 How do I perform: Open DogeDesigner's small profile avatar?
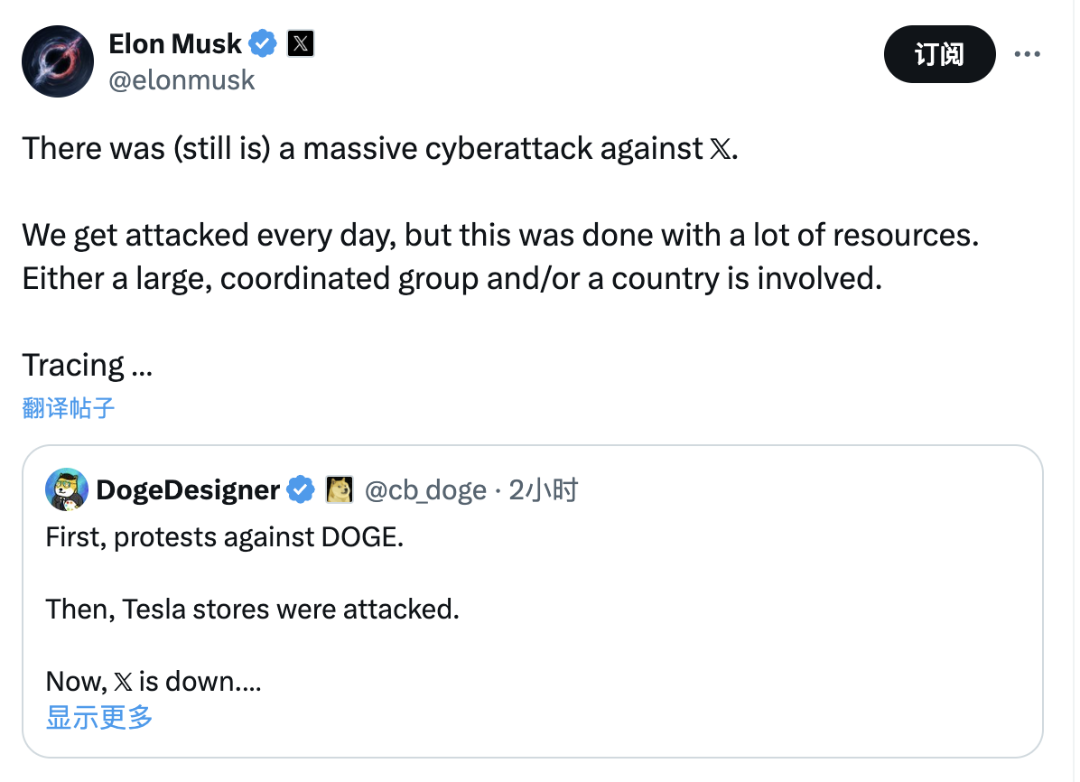point(65,489)
